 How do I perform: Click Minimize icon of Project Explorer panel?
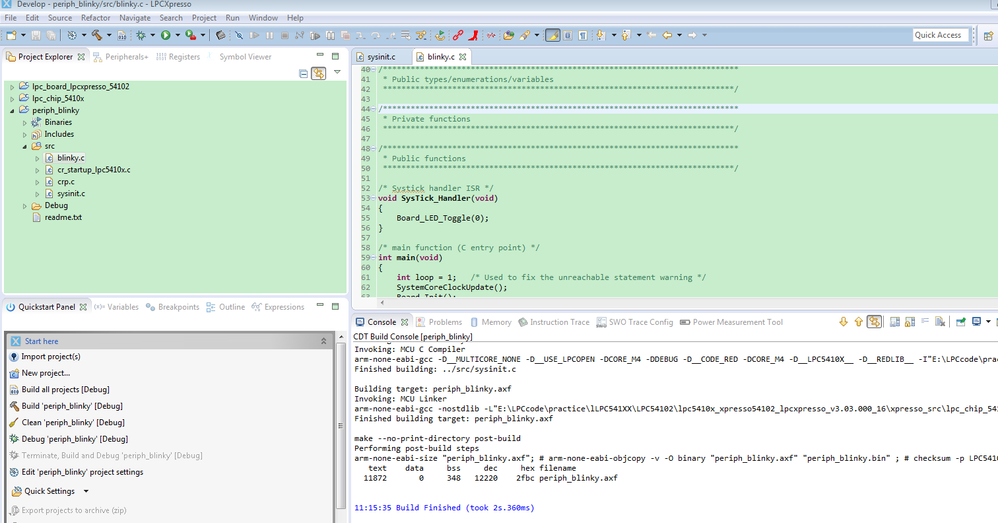pyautogui.click(x=320, y=56)
